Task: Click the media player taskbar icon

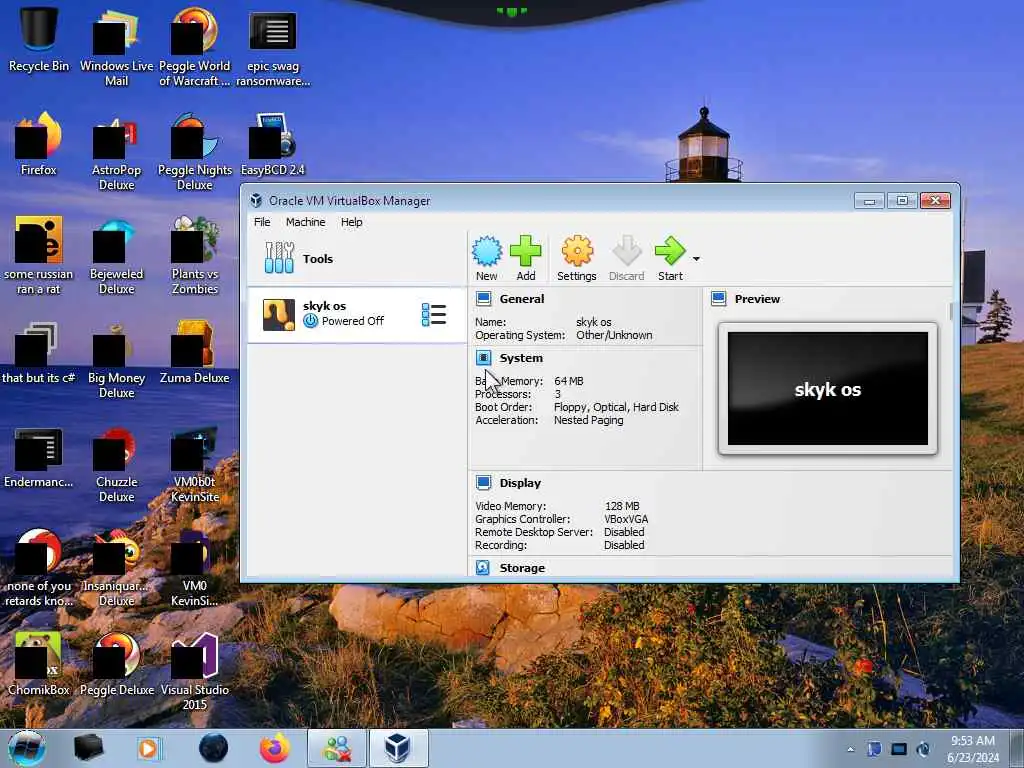Action: click(x=149, y=748)
